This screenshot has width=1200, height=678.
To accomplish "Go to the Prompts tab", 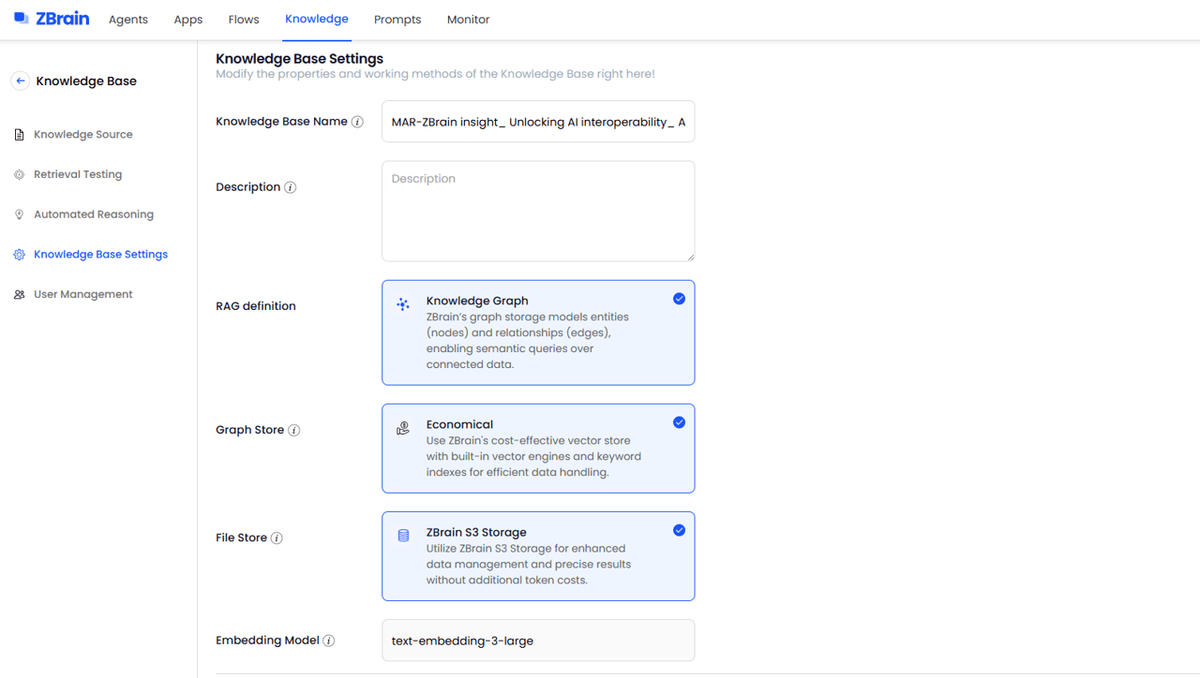I will pyautogui.click(x=397, y=20).
